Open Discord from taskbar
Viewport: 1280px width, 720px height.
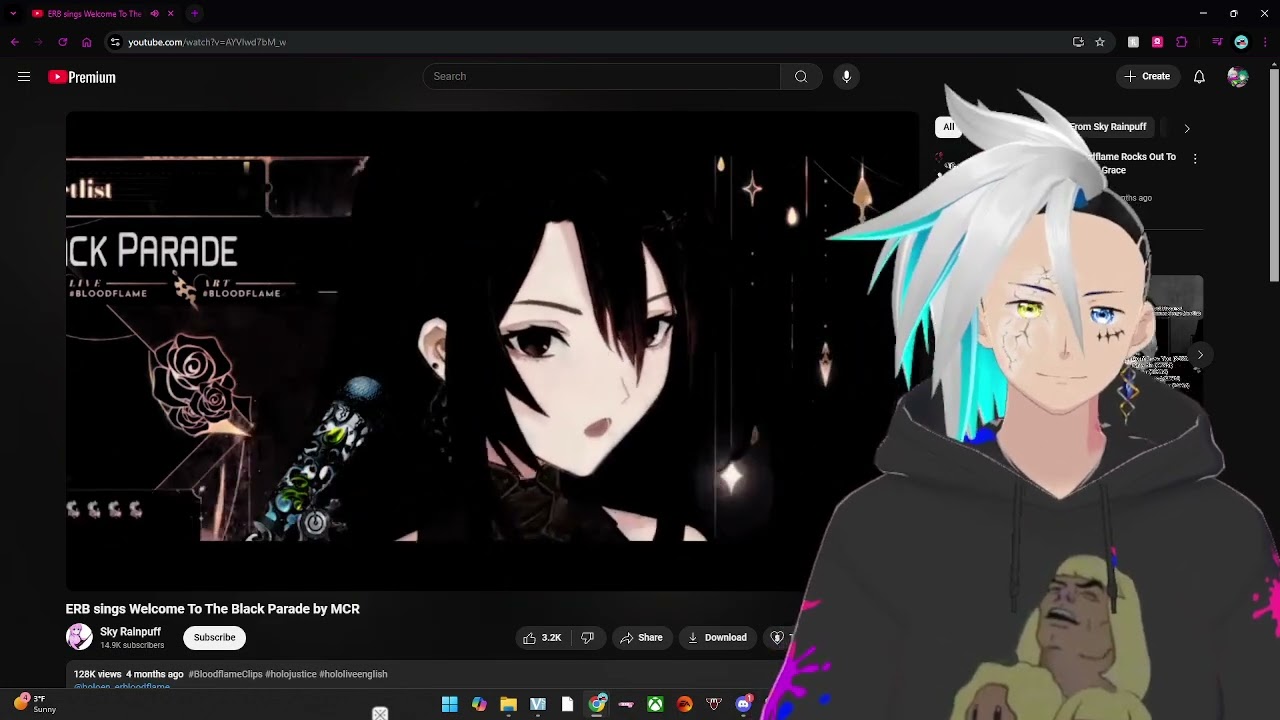point(743,704)
